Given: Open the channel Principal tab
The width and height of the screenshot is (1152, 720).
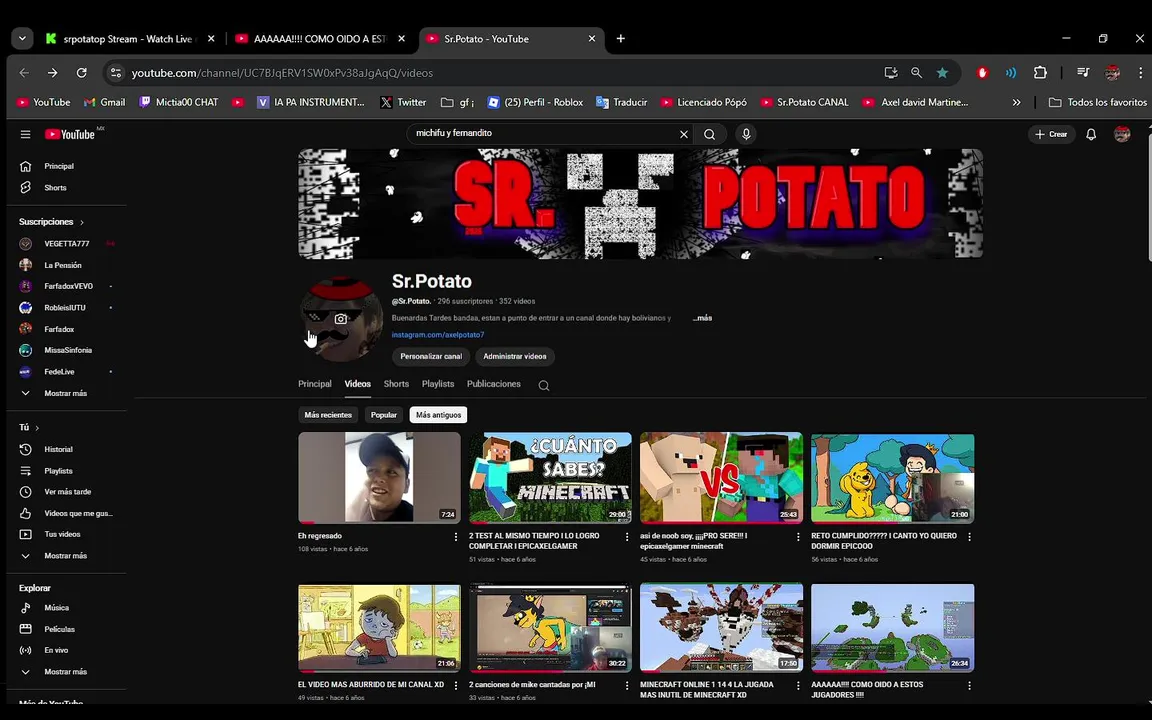Looking at the screenshot, I should point(314,384).
